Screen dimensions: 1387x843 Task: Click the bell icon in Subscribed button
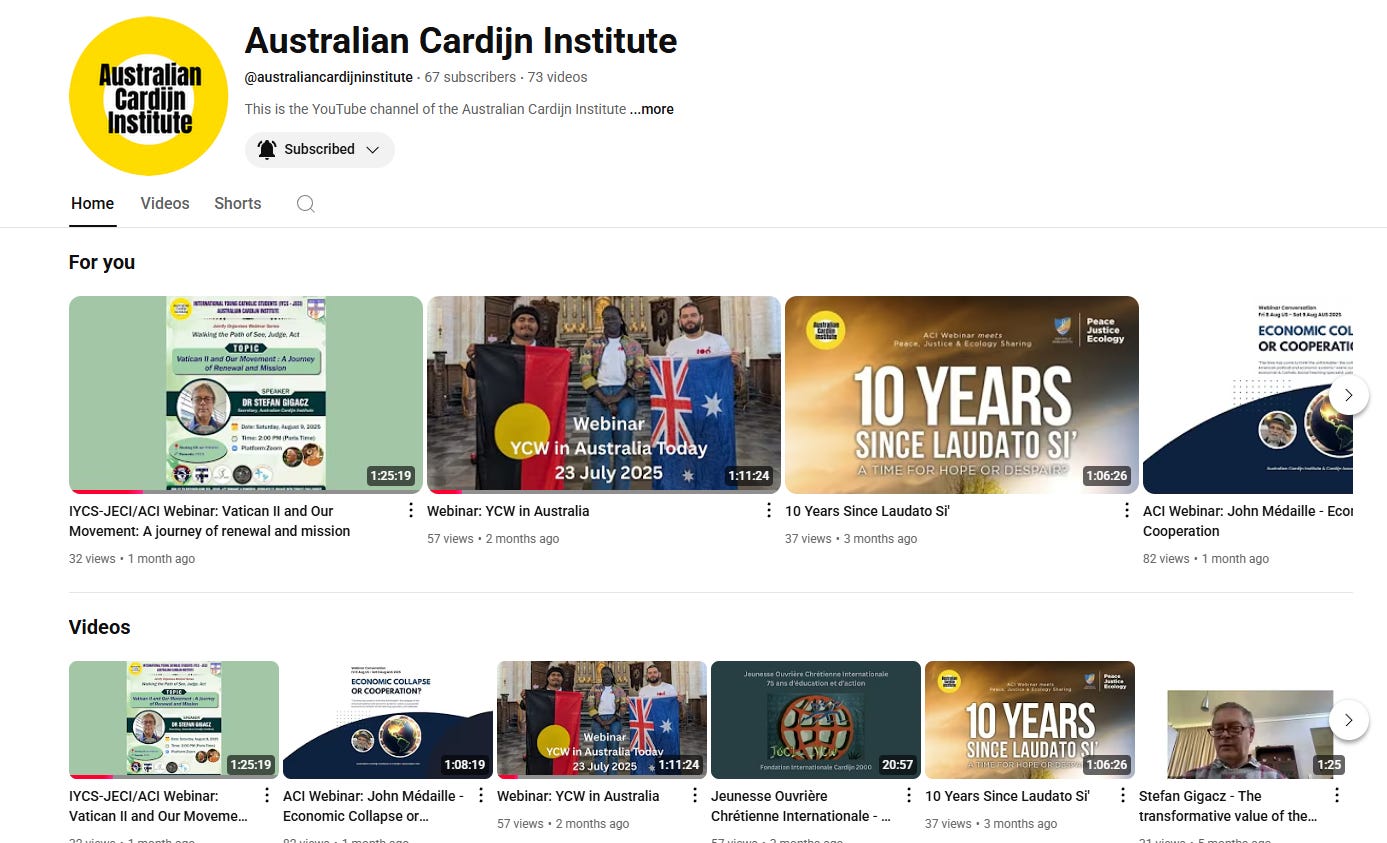click(x=267, y=150)
